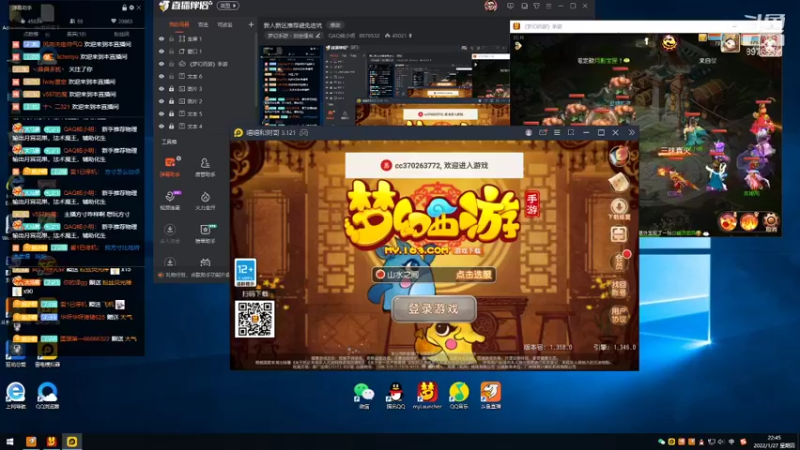Click the 12+ age rating badge
The width and height of the screenshot is (800, 450).
point(245,272)
